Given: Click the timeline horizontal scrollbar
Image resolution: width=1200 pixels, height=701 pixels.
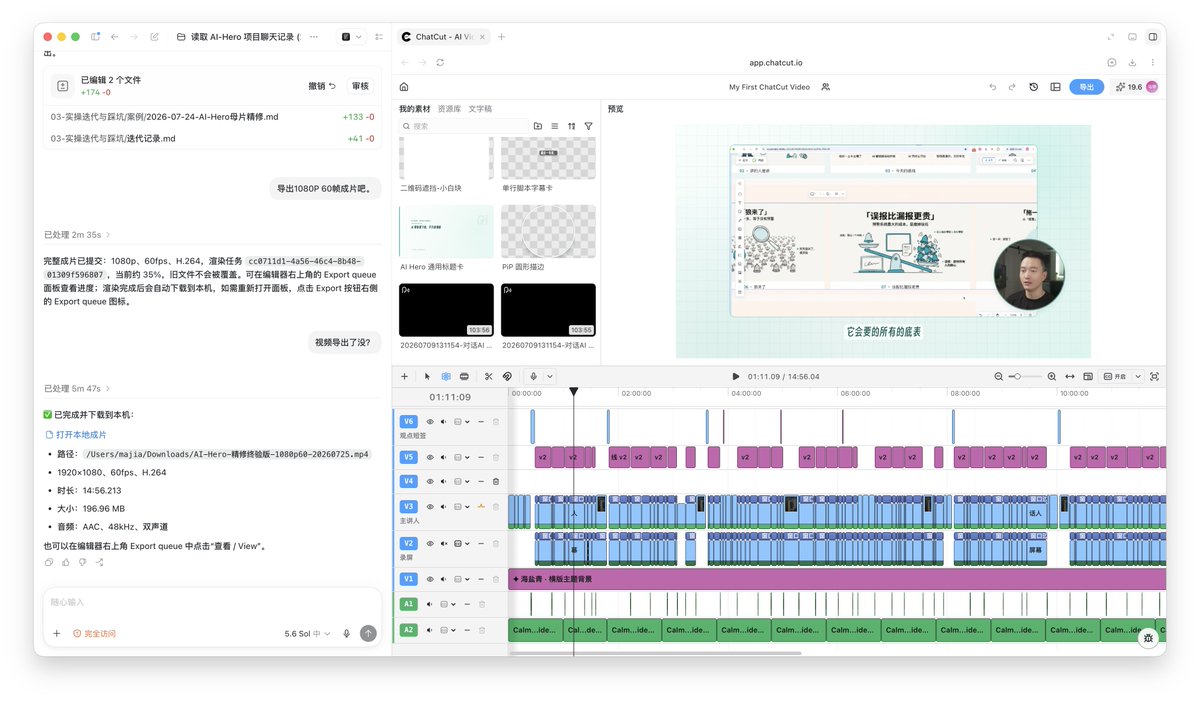Looking at the screenshot, I should point(655,653).
